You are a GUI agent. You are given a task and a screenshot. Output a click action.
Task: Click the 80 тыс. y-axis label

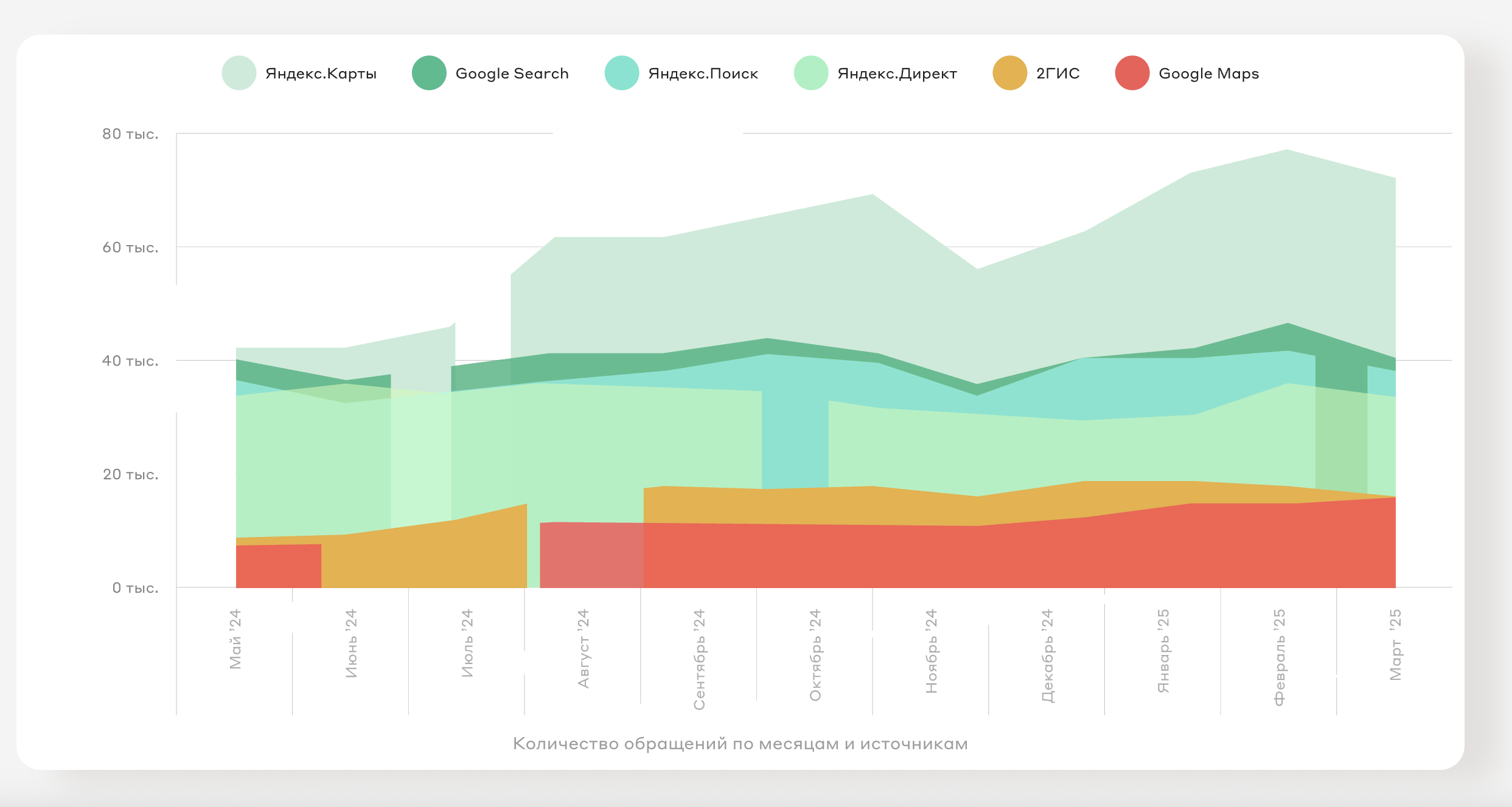coord(130,134)
